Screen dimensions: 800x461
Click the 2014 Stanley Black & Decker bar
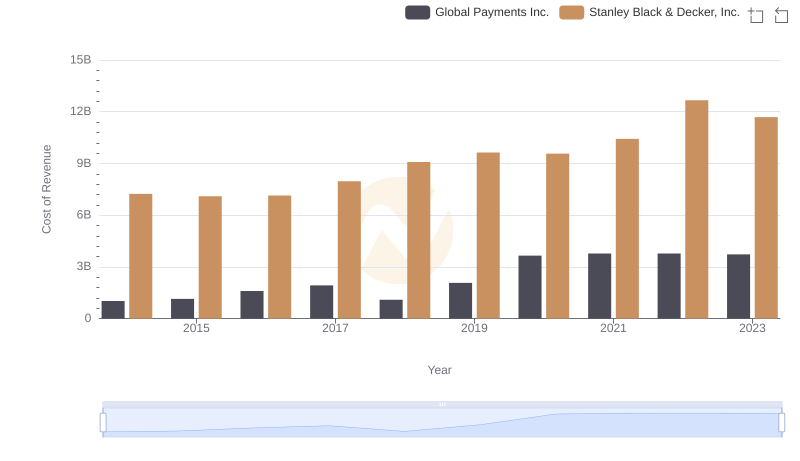(141, 256)
